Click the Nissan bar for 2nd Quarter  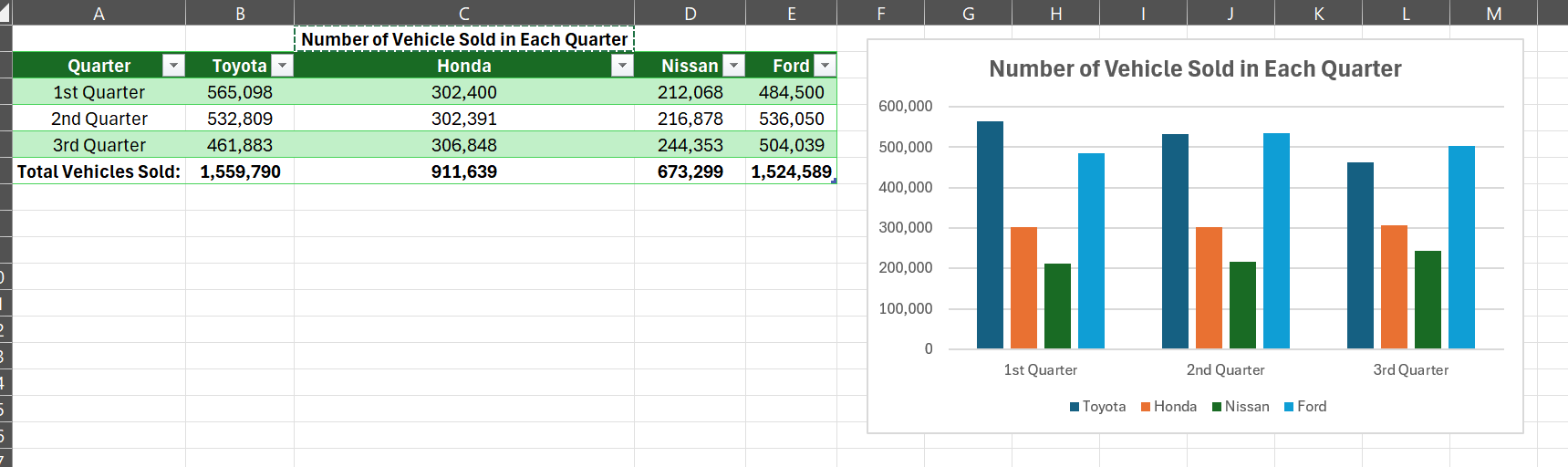click(1242, 306)
